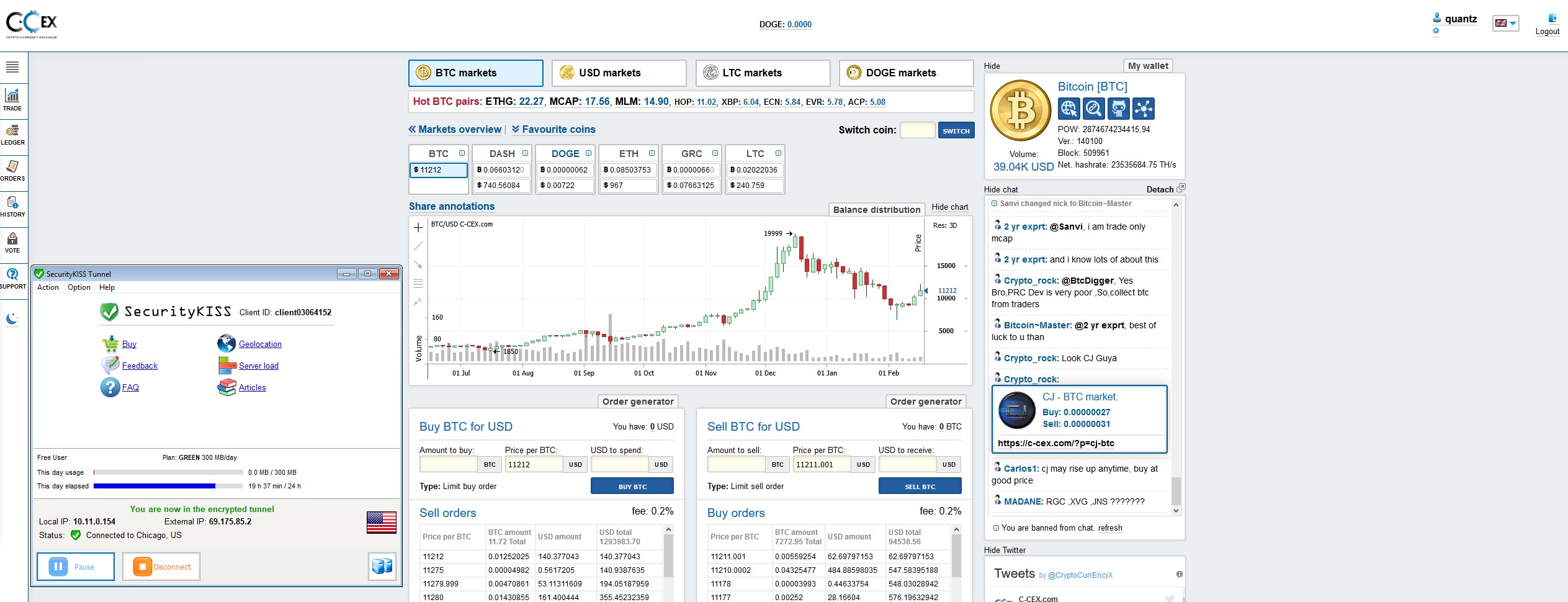The height and width of the screenshot is (602, 1568).
Task: Click the Share annotations link
Action: click(x=452, y=207)
